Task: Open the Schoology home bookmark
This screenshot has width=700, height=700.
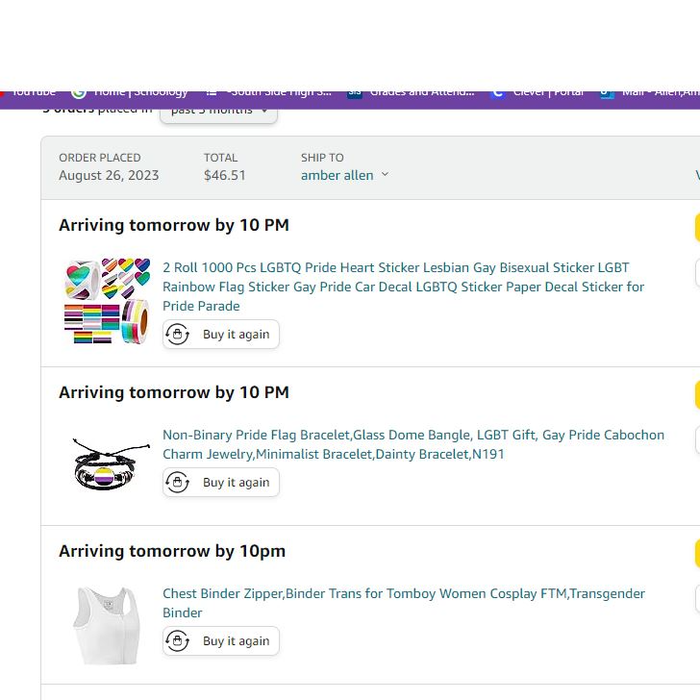Action: point(130,93)
